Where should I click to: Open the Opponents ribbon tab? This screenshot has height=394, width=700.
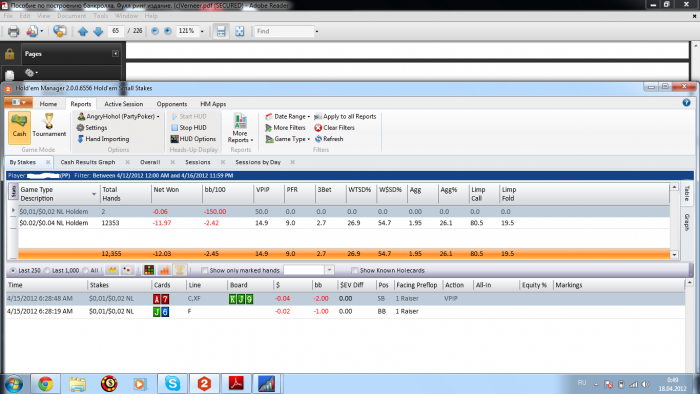[x=172, y=104]
